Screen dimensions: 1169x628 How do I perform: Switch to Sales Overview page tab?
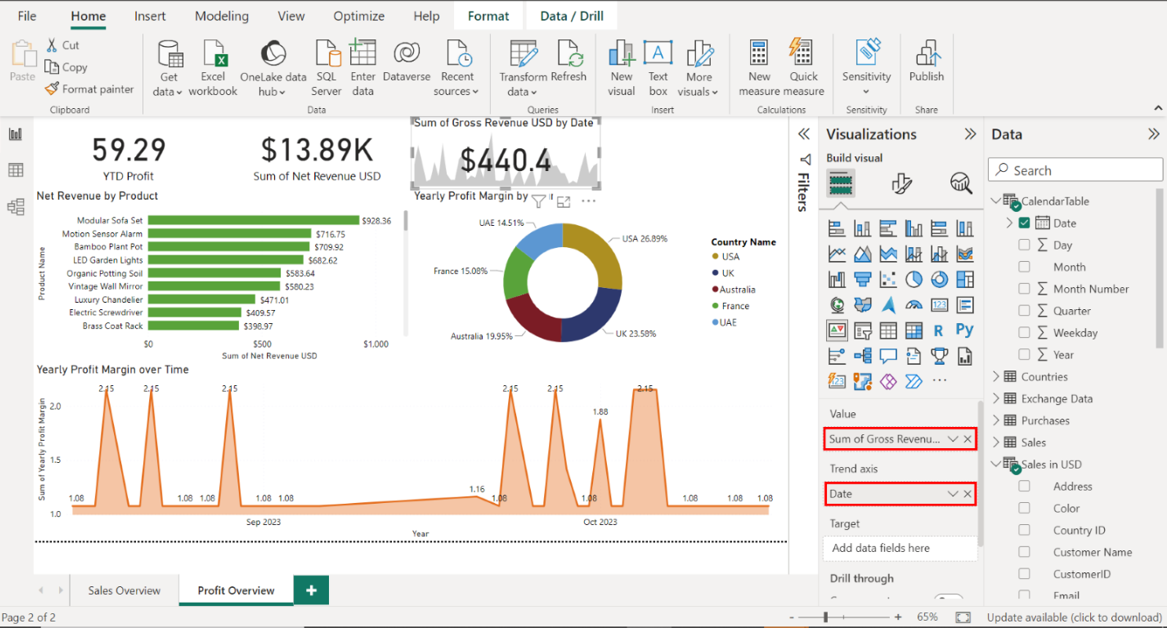(124, 590)
